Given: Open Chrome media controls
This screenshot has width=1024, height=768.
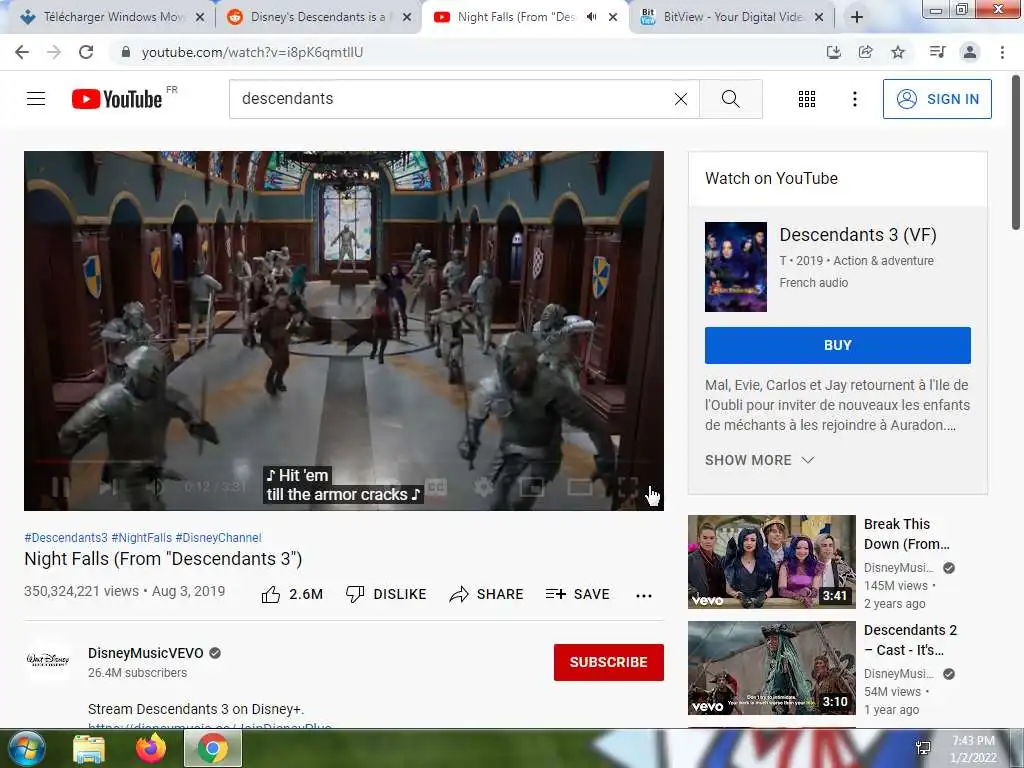Looking at the screenshot, I should 937,52.
